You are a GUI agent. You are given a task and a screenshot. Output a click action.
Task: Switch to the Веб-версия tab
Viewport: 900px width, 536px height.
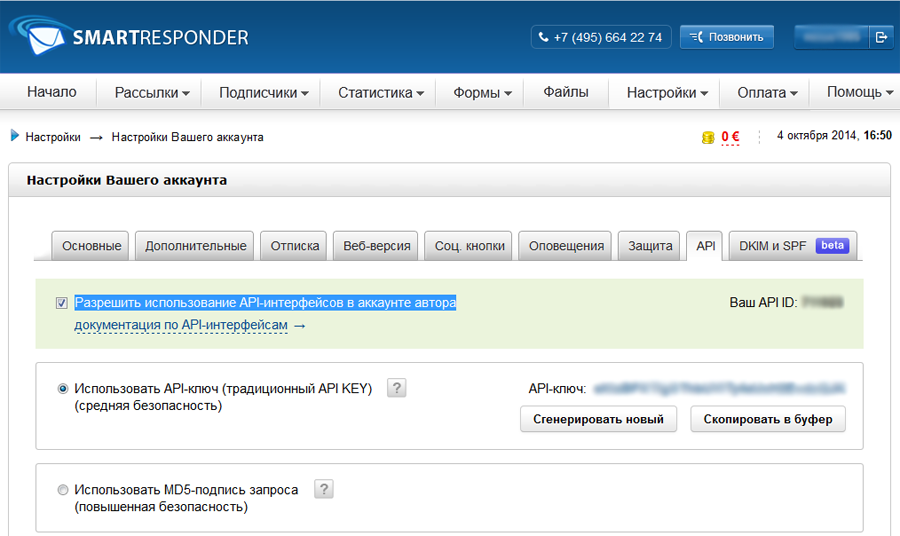pyautogui.click(x=377, y=246)
